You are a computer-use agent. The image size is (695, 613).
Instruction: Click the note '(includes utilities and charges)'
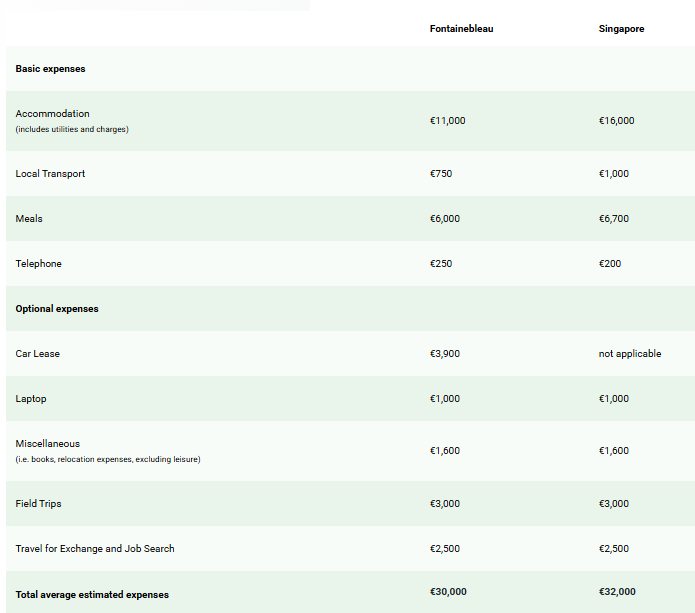click(72, 129)
